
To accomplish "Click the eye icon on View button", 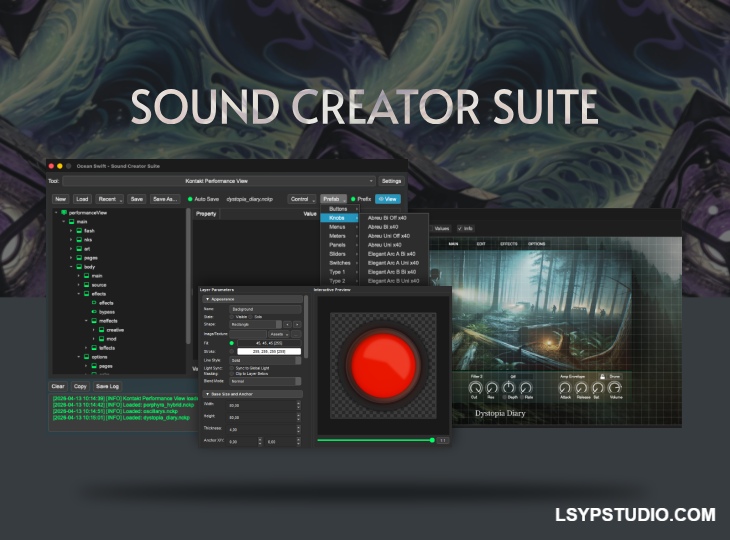I will pos(381,199).
